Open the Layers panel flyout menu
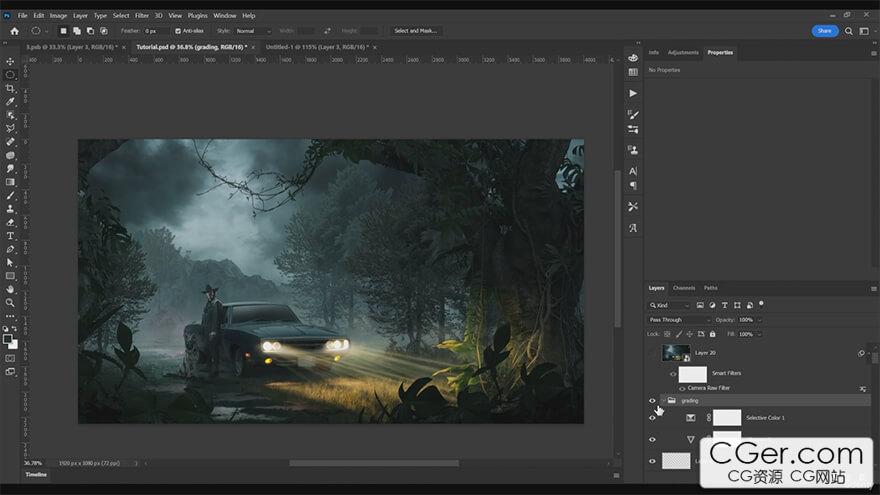Viewport: 880px width, 495px height. 873,288
